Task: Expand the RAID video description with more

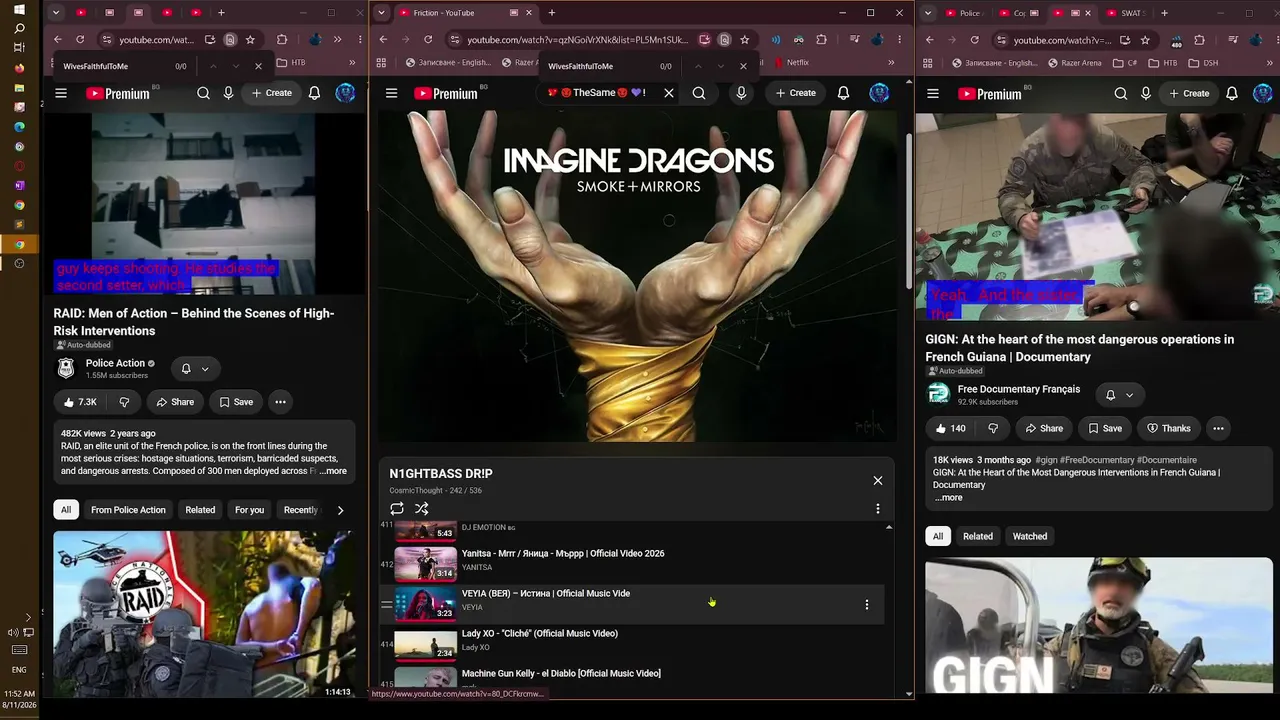Action: (334, 471)
